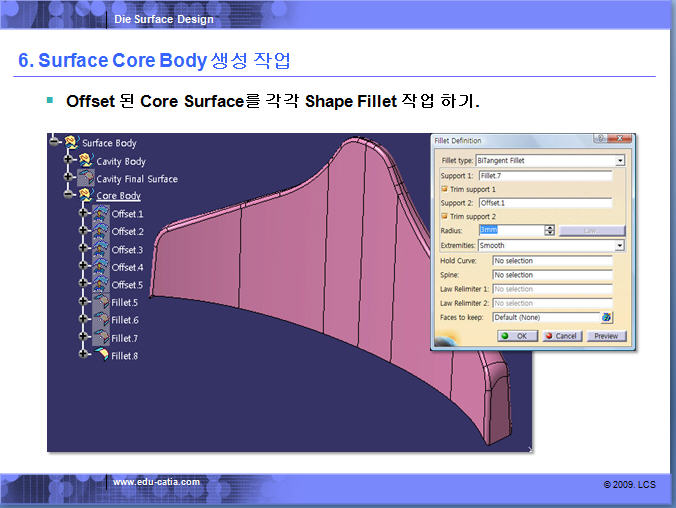The image size is (676, 508).
Task: Click the Preview button
Action: point(605,336)
